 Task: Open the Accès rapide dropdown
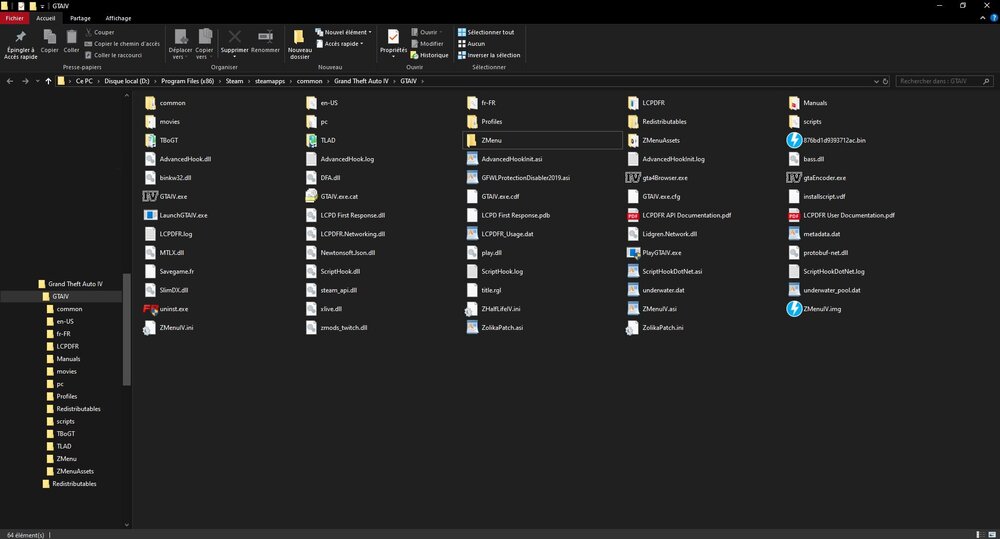point(340,43)
